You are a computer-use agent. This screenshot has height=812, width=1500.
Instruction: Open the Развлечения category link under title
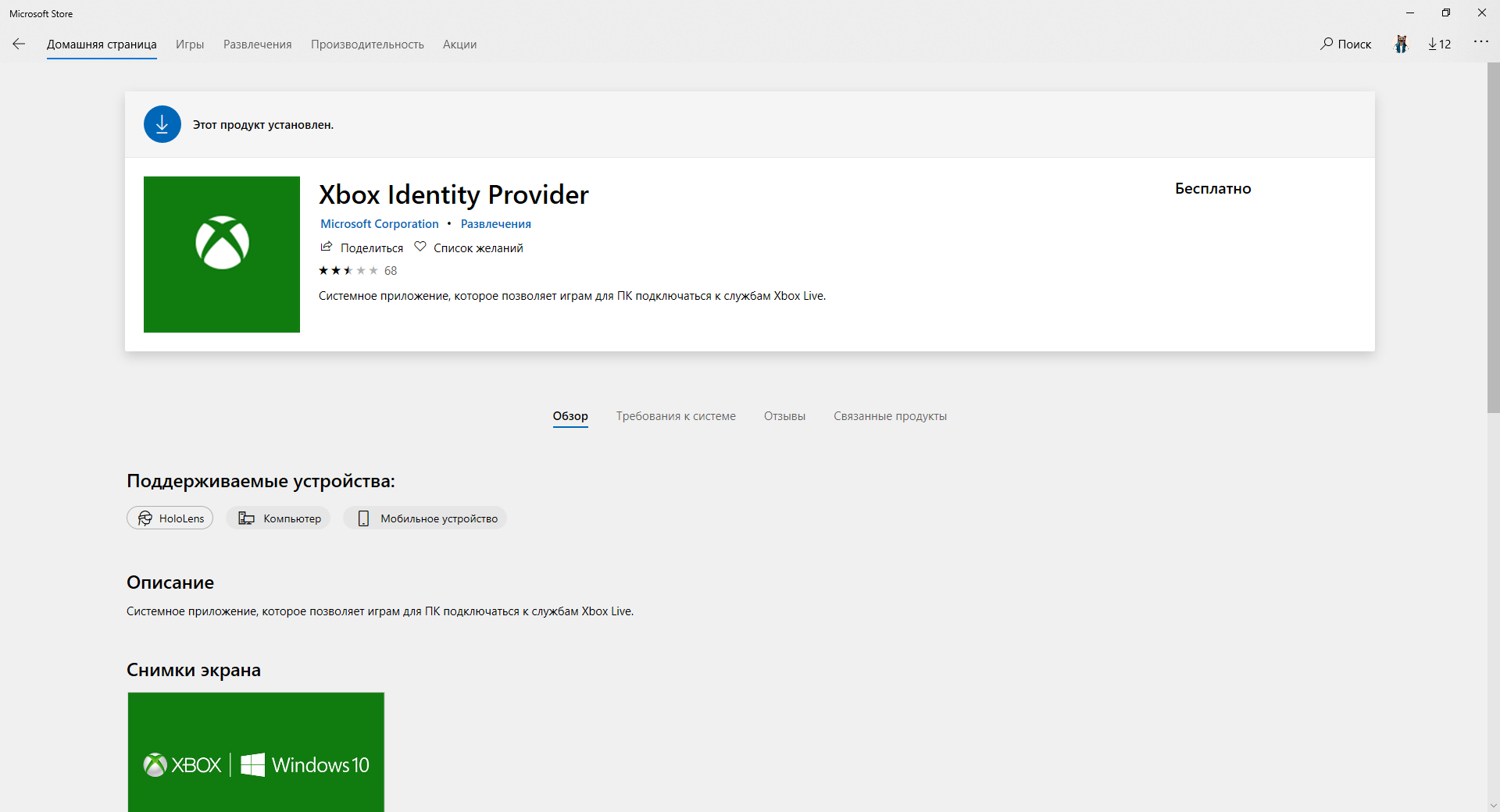click(496, 224)
